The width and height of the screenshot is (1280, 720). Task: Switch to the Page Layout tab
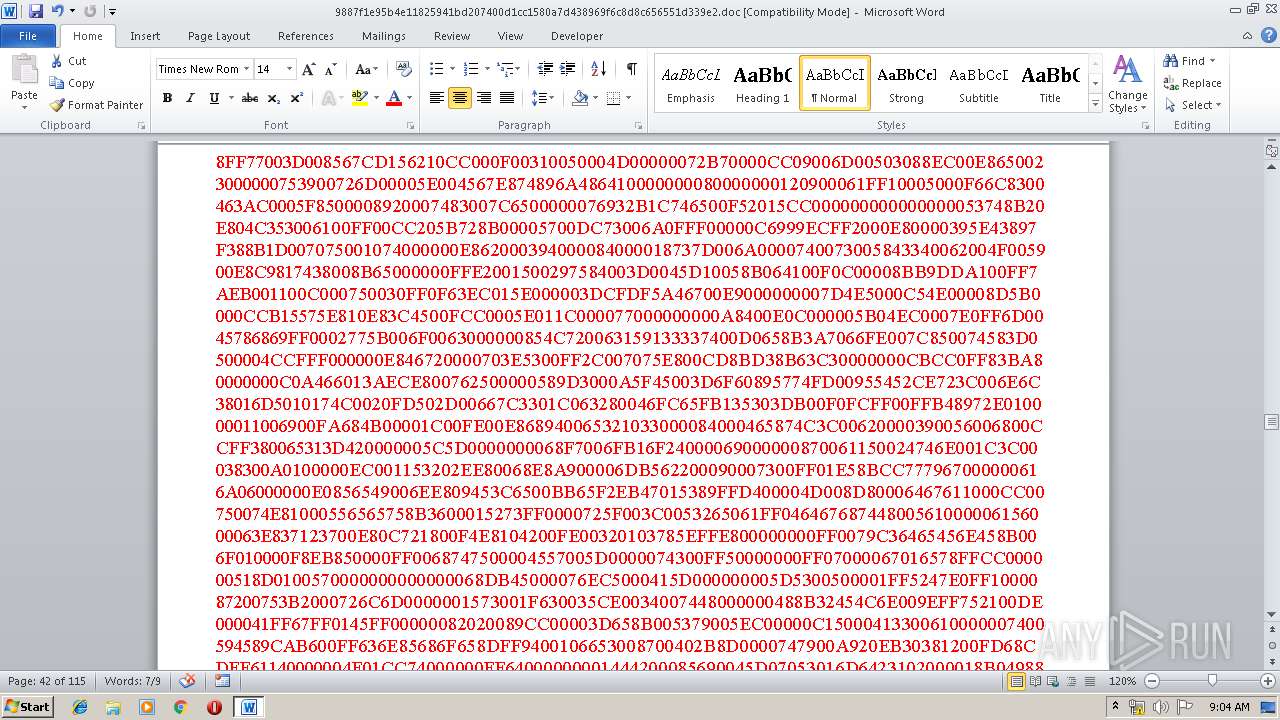click(x=219, y=35)
